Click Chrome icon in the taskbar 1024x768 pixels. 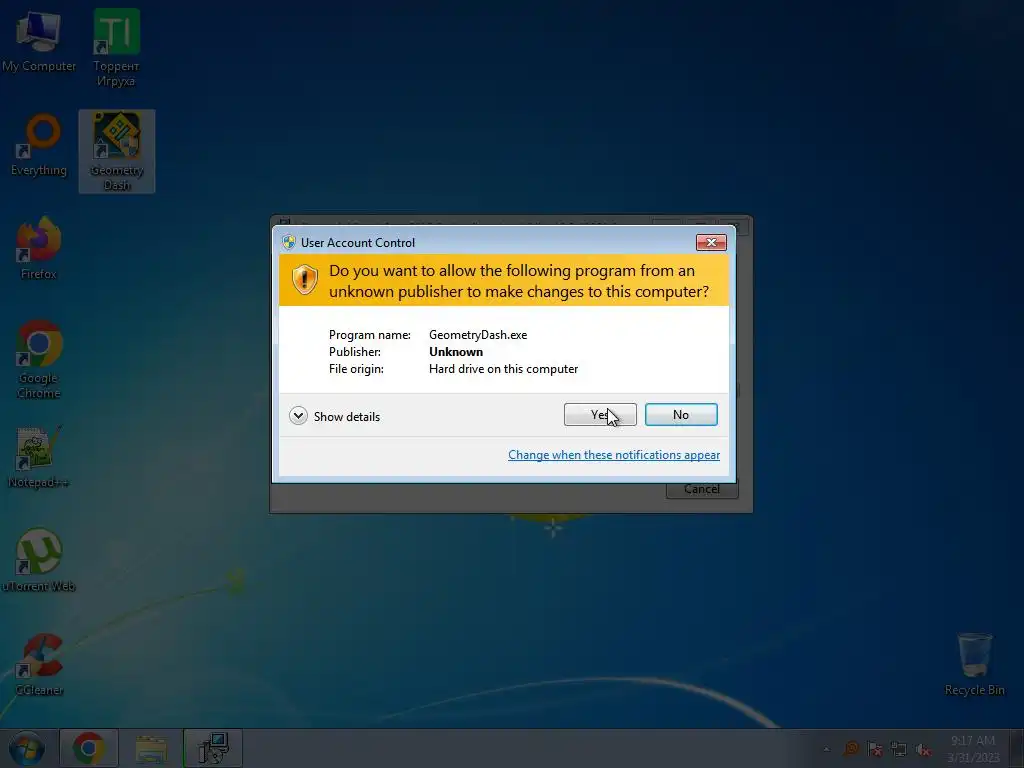point(89,748)
